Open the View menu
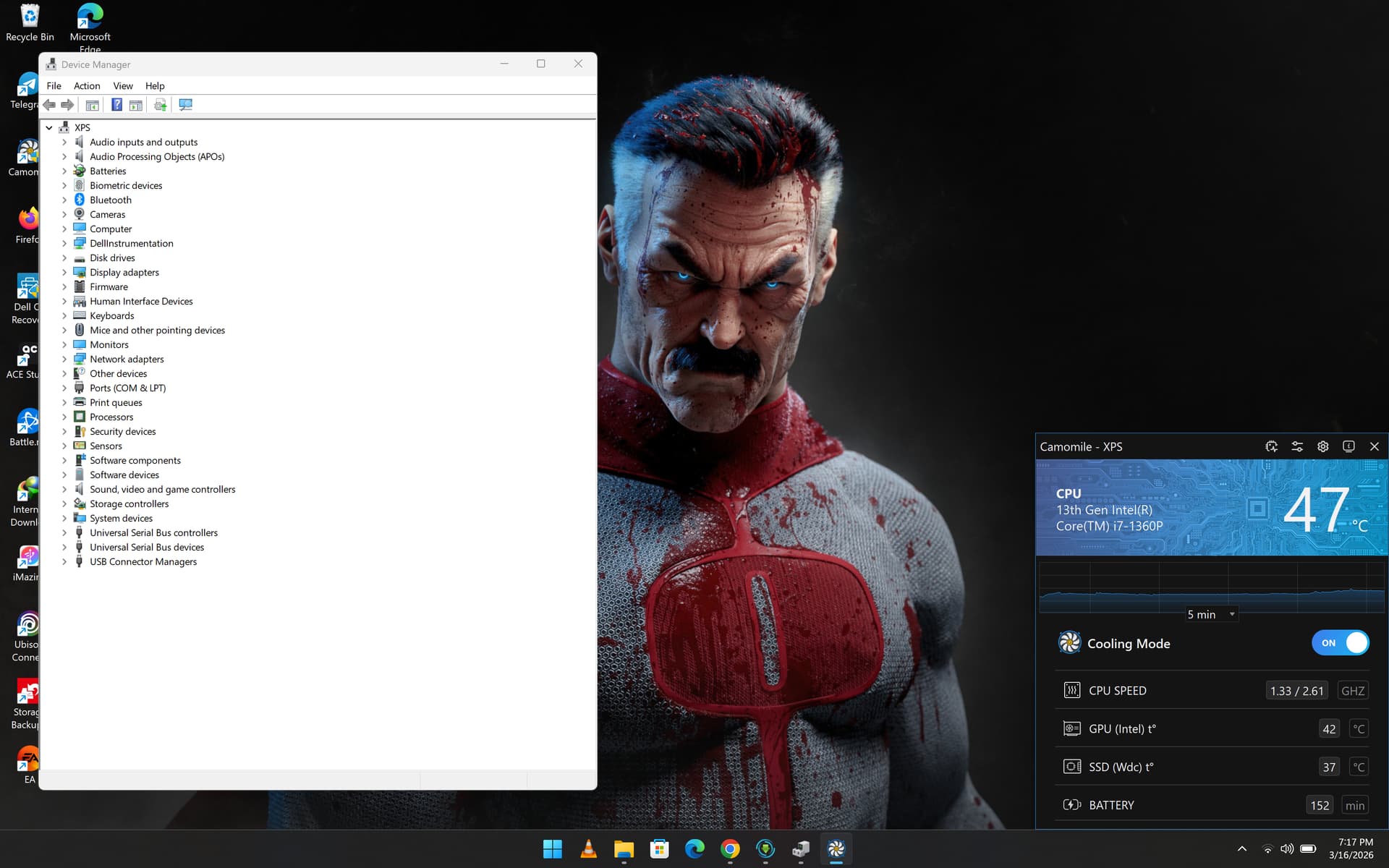 (123, 86)
